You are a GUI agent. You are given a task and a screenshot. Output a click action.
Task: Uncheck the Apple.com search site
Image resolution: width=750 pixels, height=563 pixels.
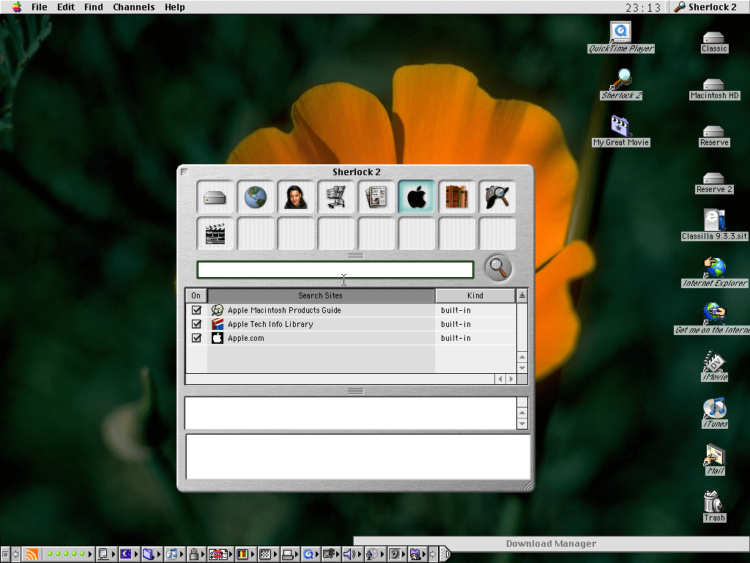(x=196, y=338)
